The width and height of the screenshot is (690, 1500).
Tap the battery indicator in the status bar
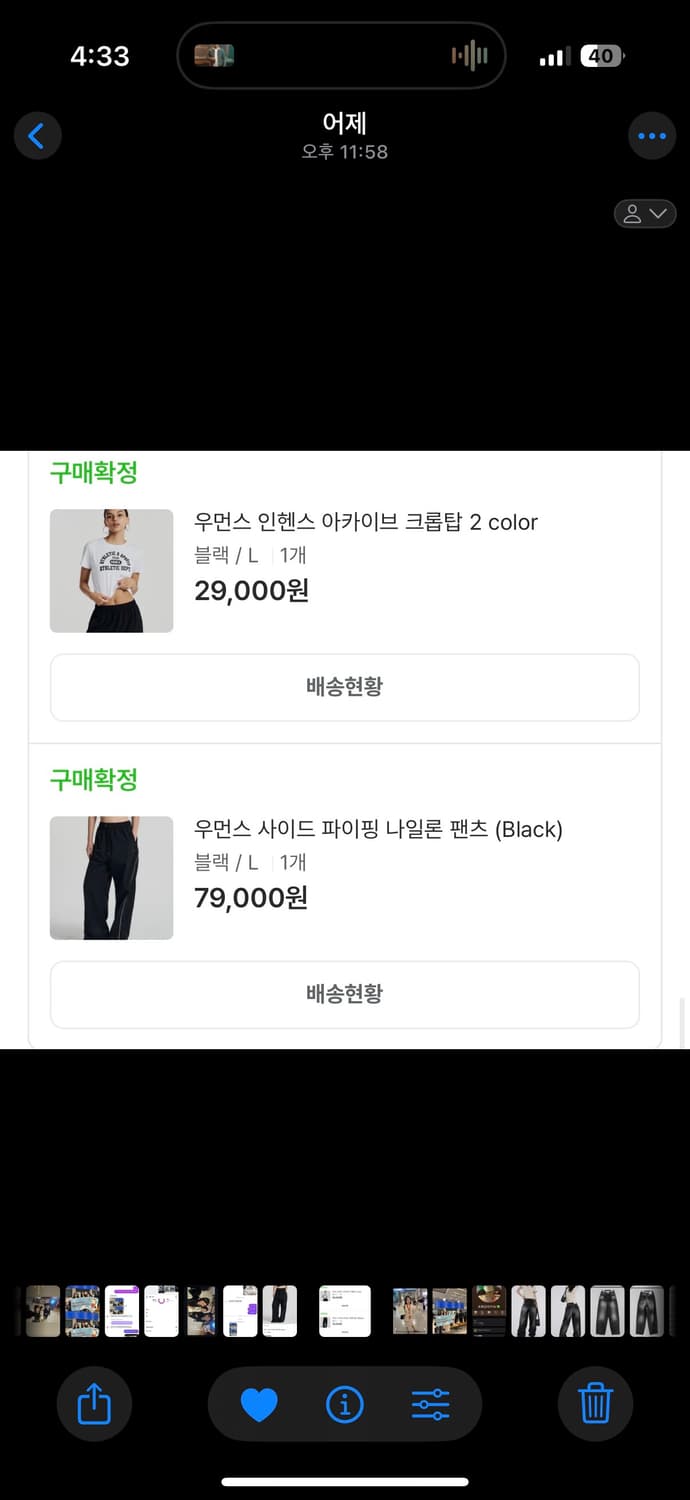pos(603,56)
